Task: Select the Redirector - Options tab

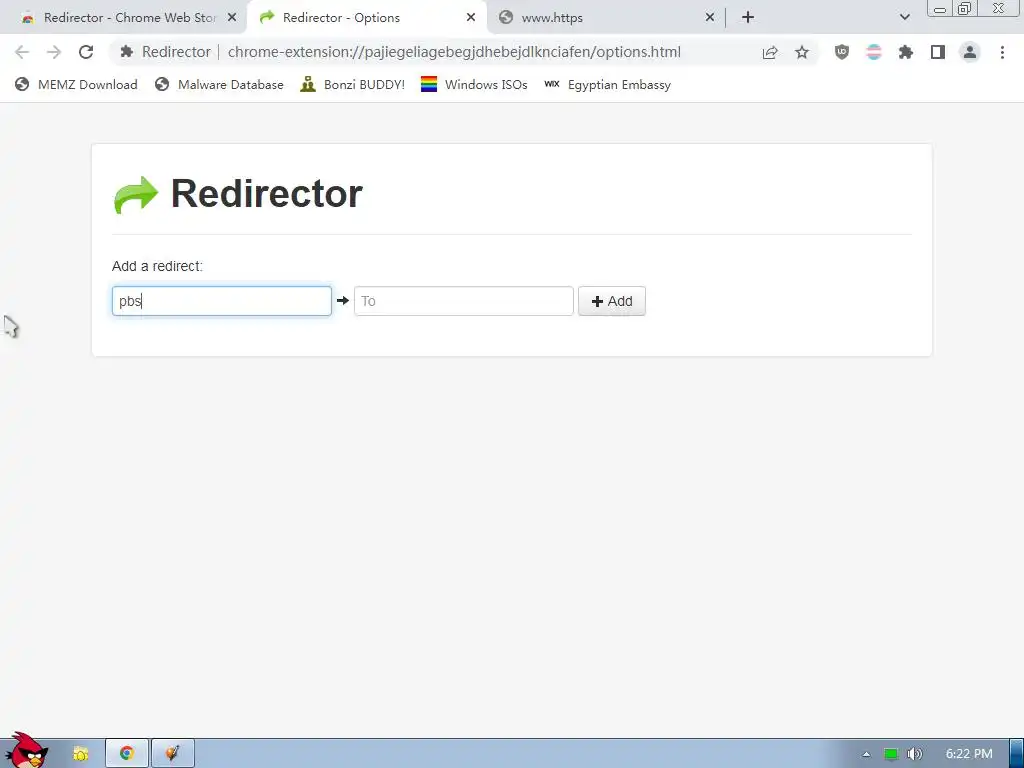Action: [366, 18]
